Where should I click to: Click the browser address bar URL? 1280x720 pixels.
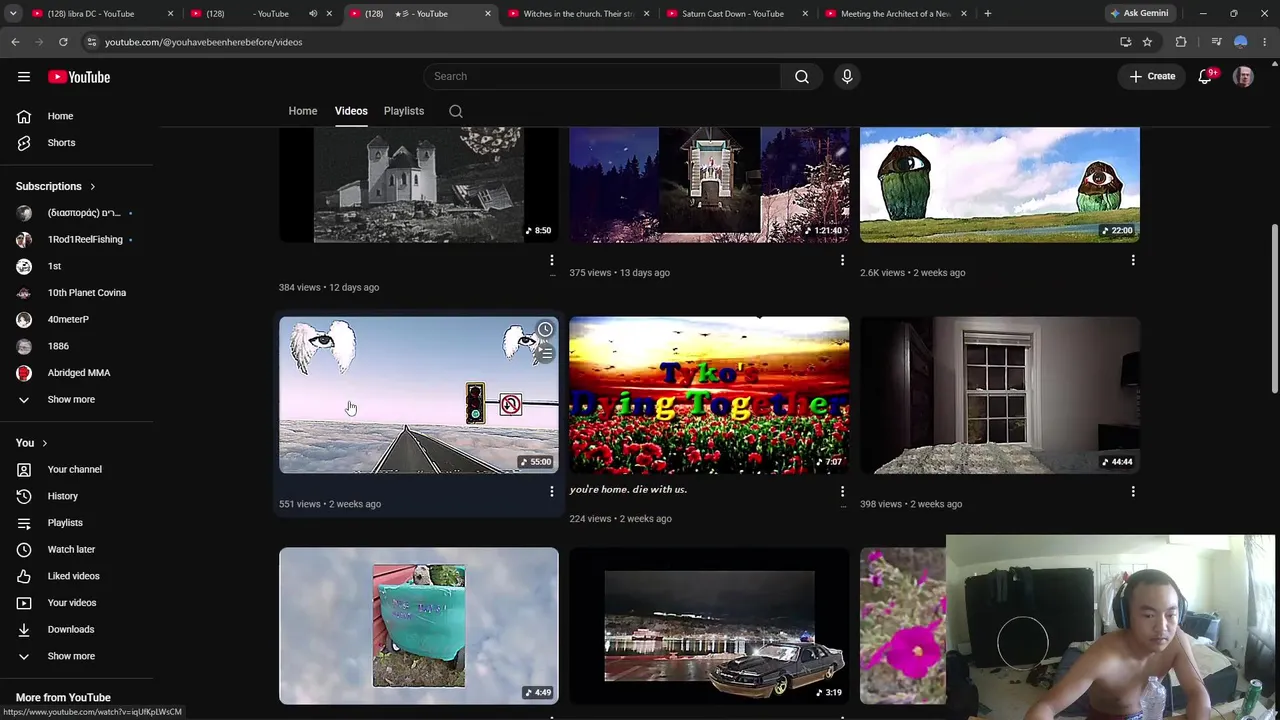click(x=203, y=42)
